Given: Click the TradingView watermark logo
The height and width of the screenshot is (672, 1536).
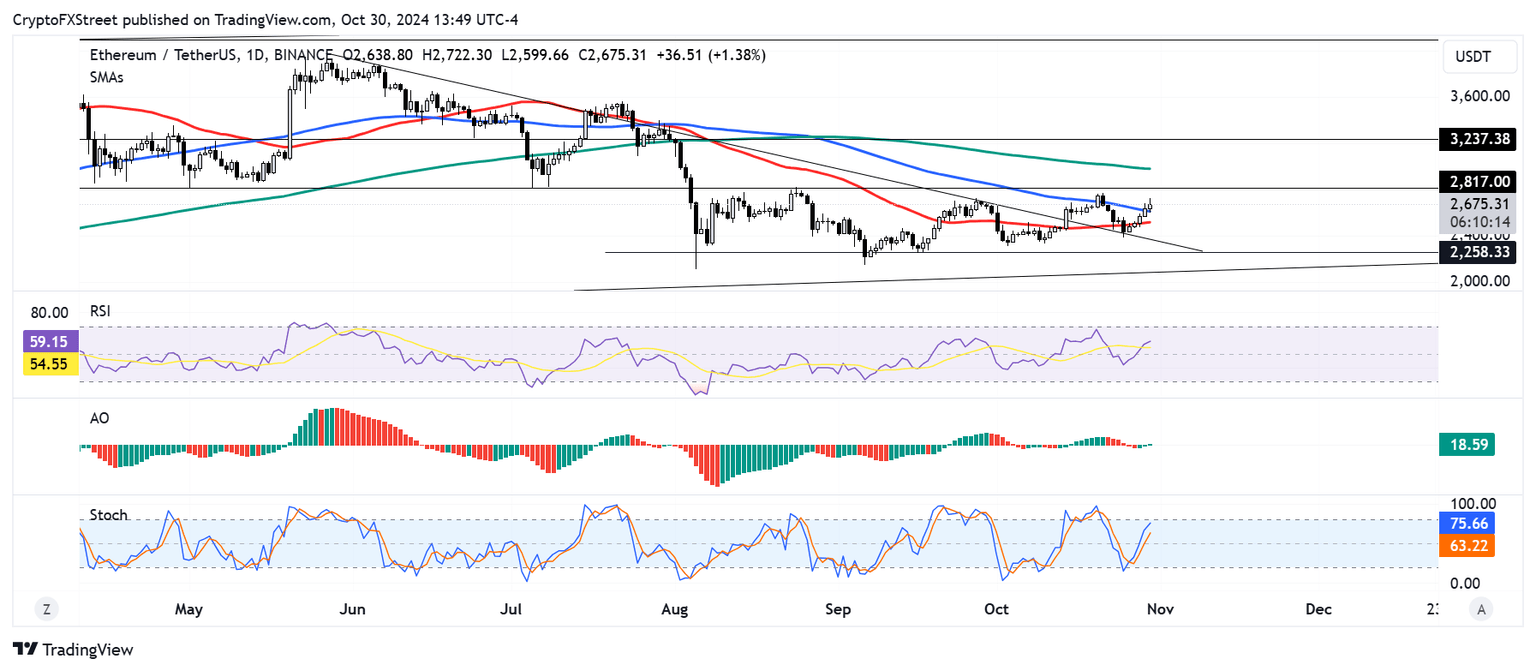Looking at the screenshot, I should pos(71,650).
